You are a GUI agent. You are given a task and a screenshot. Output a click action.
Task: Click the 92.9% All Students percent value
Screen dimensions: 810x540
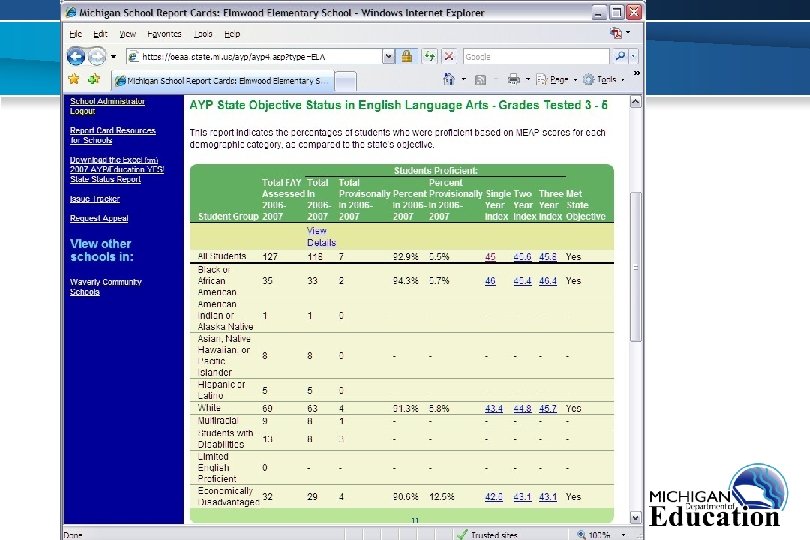(x=405, y=256)
